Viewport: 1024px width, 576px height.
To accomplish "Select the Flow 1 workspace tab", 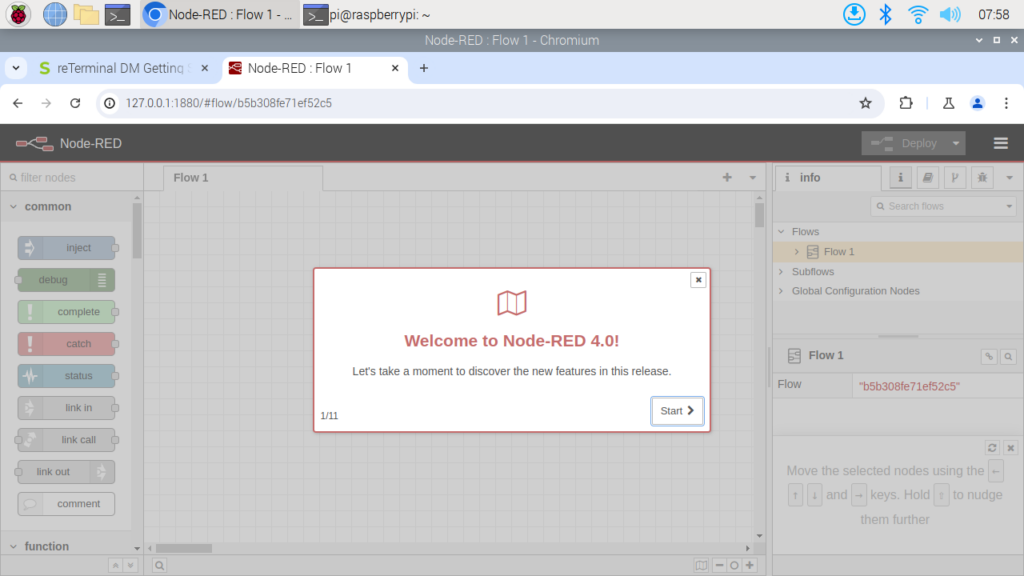I will [x=242, y=178].
